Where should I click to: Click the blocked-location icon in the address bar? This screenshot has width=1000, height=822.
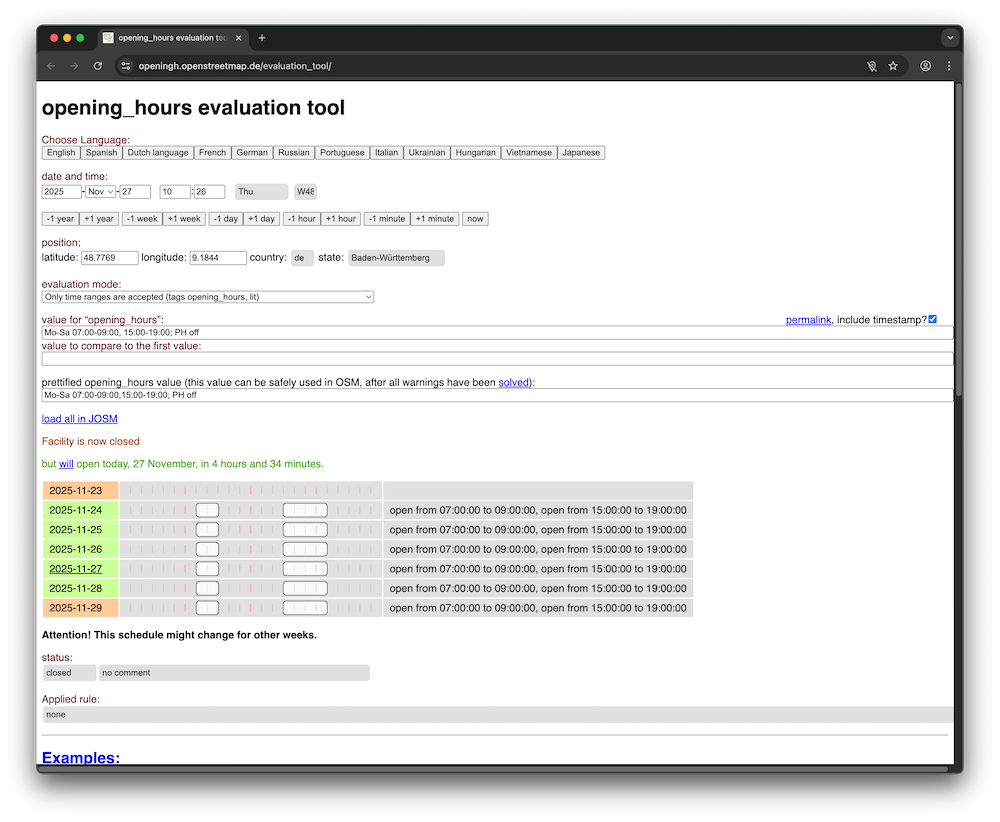(871, 65)
